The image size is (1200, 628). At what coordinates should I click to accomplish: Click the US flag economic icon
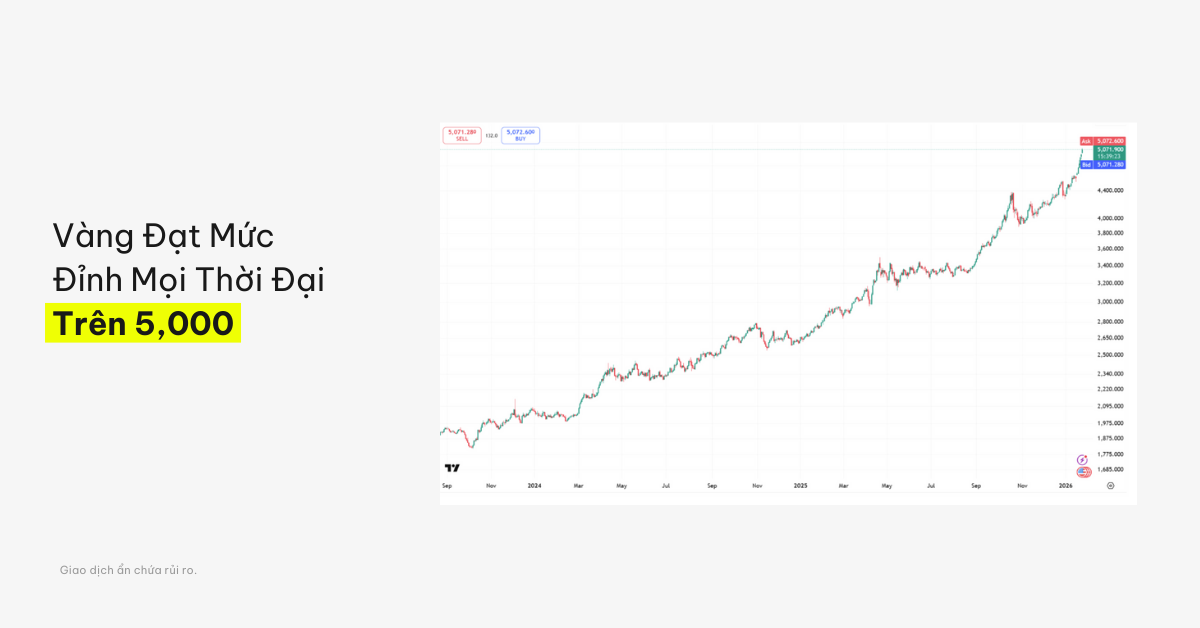pyautogui.click(x=1083, y=472)
